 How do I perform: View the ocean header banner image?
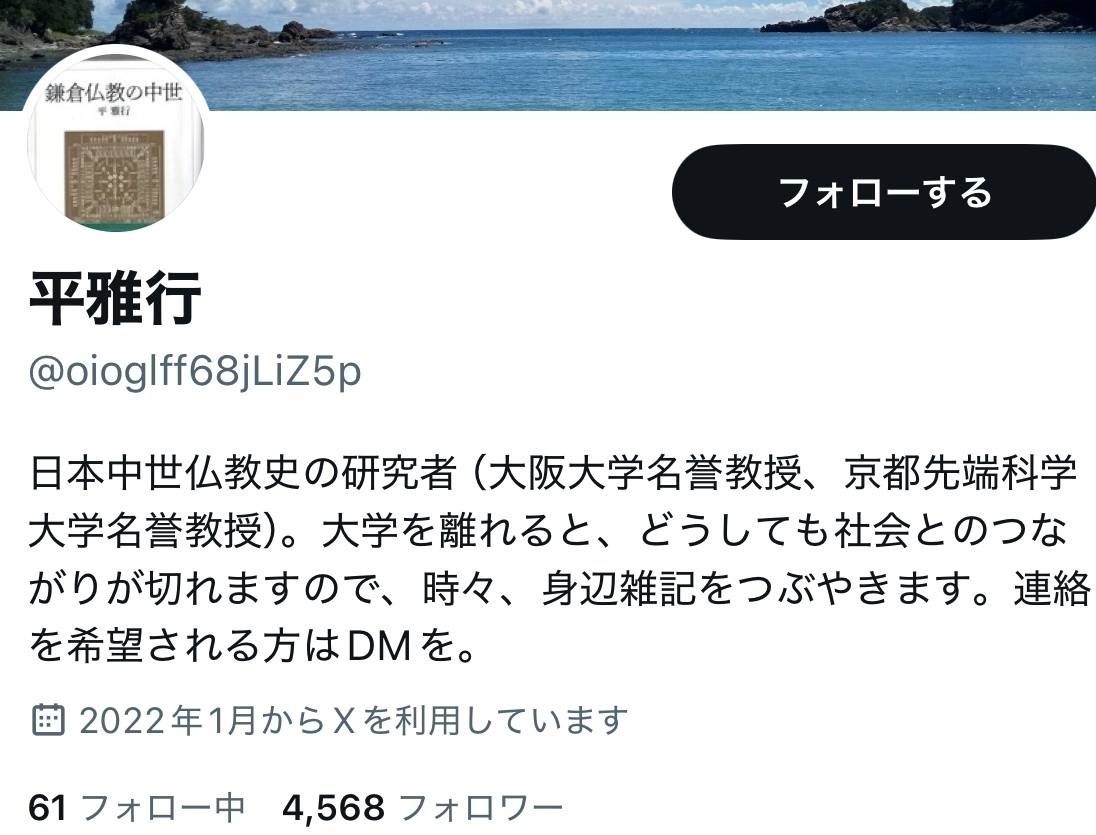tap(548, 55)
